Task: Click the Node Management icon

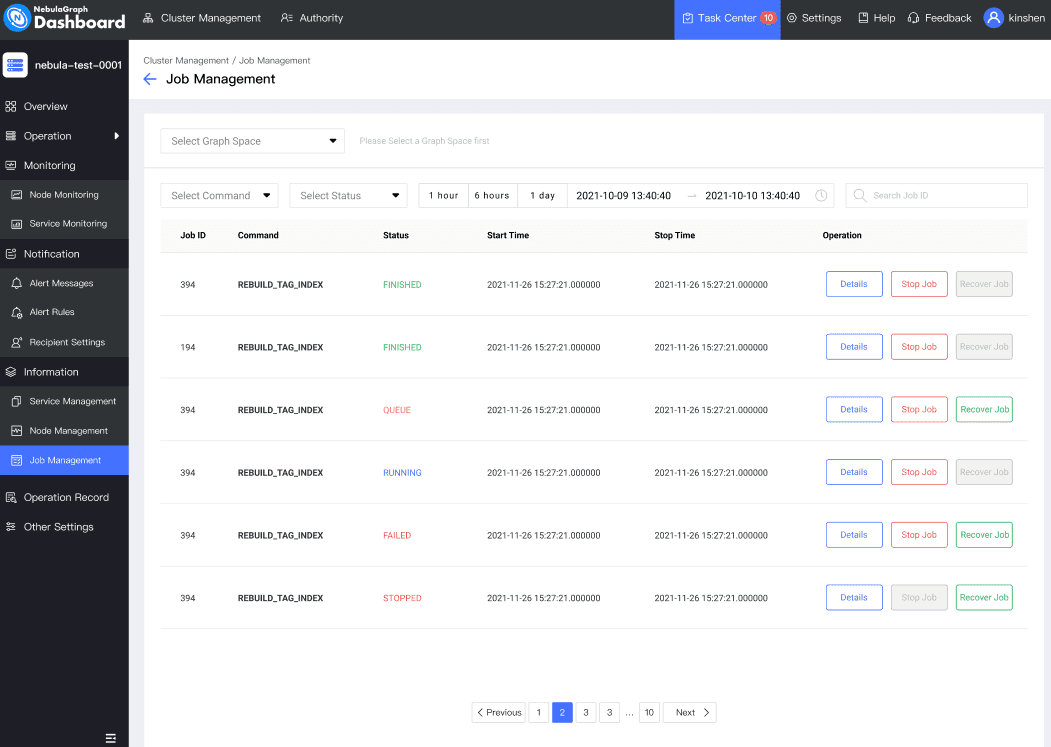Action: [x=17, y=431]
